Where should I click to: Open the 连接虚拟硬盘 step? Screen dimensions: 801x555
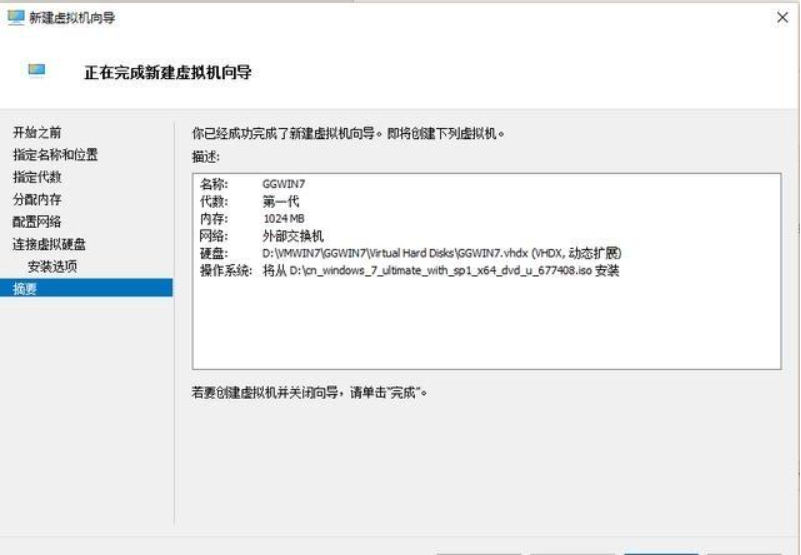tap(49, 244)
